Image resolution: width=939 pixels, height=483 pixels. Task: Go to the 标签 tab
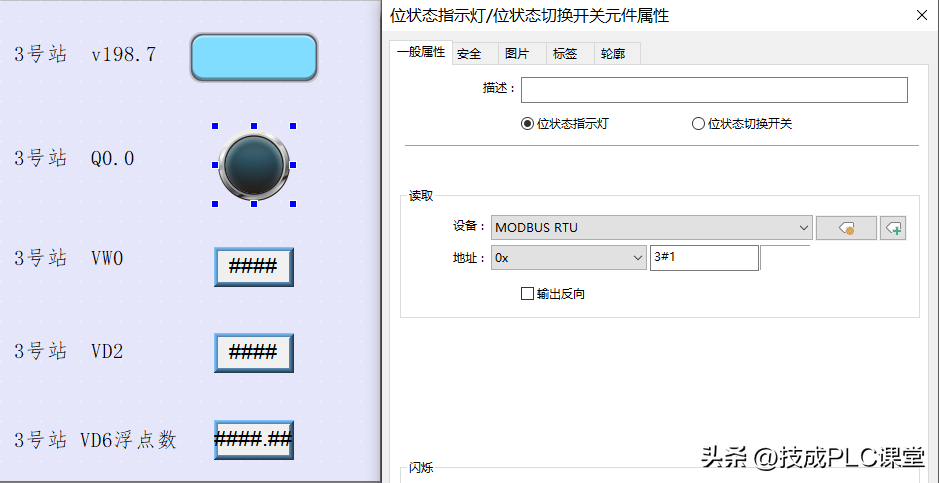(565, 54)
